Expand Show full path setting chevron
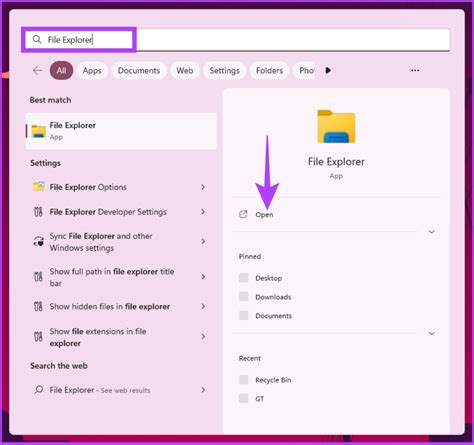This screenshot has width=474, height=445. click(x=203, y=277)
